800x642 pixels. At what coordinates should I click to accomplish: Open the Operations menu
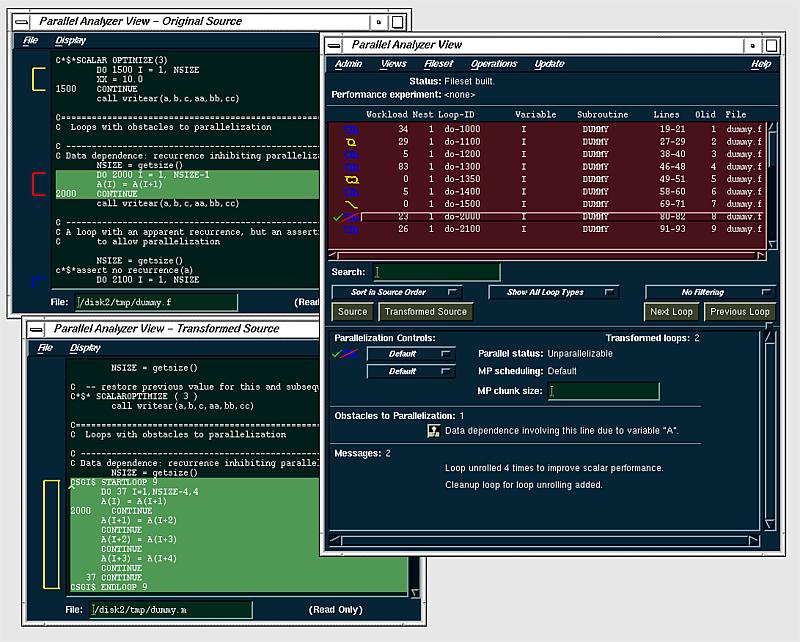[494, 64]
